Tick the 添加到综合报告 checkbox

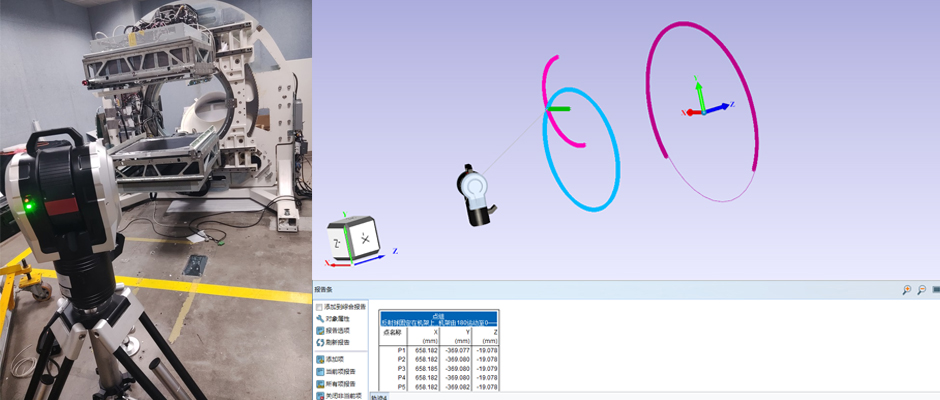pos(319,306)
